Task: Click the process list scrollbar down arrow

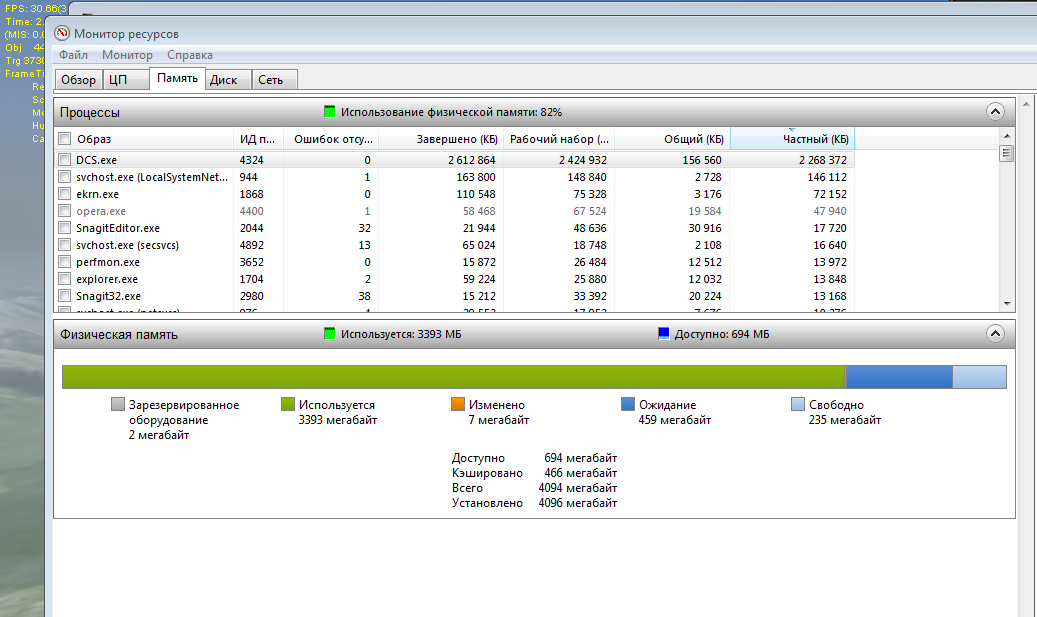Action: (x=1007, y=304)
